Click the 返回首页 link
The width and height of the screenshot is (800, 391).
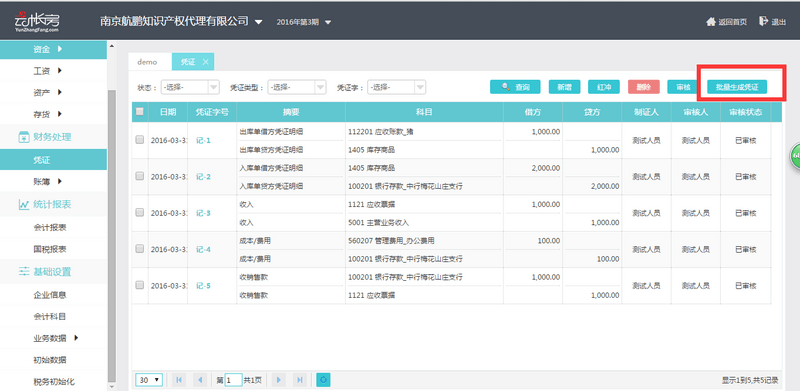[x=732, y=22]
